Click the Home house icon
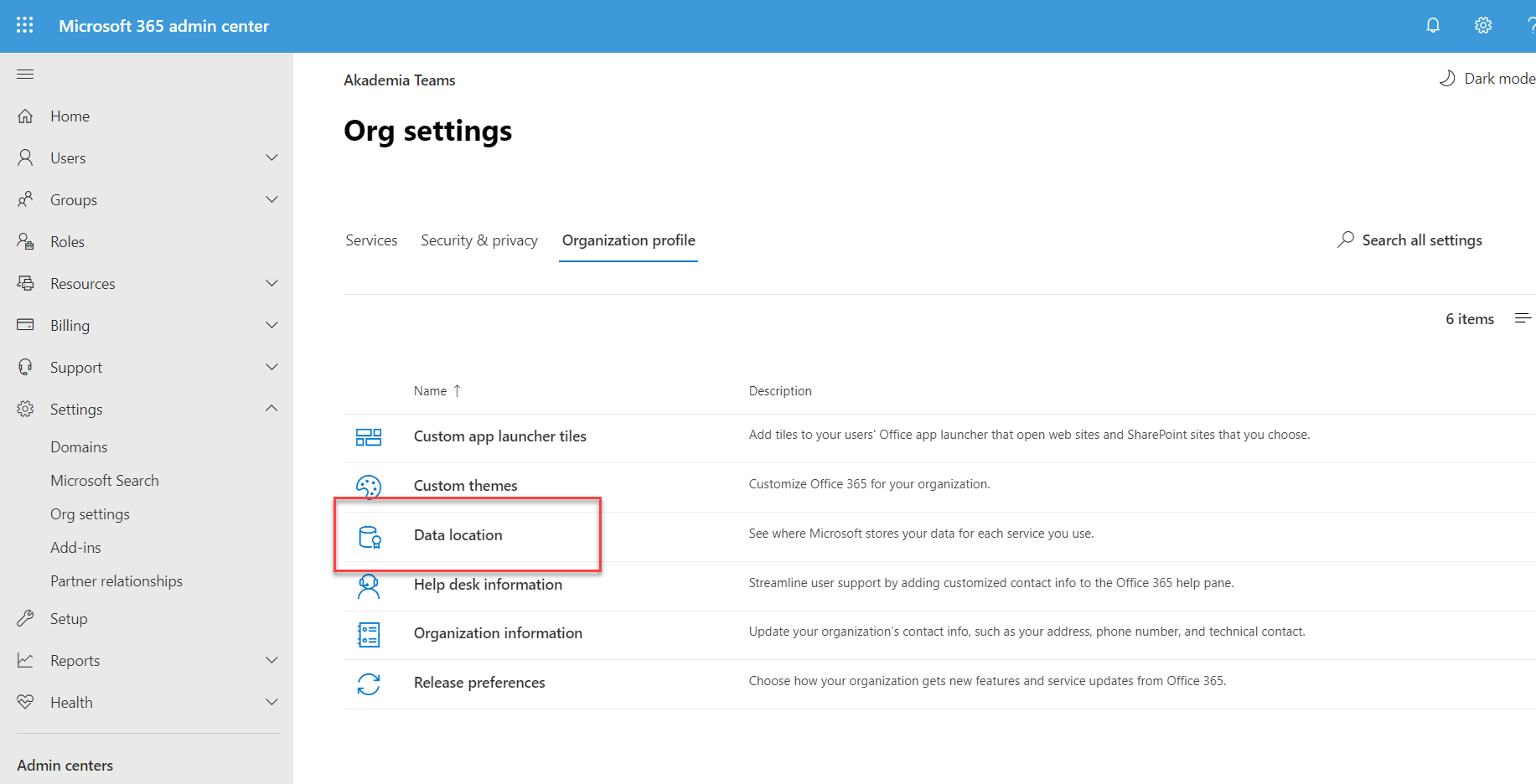The image size is (1536, 784). pyautogui.click(x=26, y=116)
